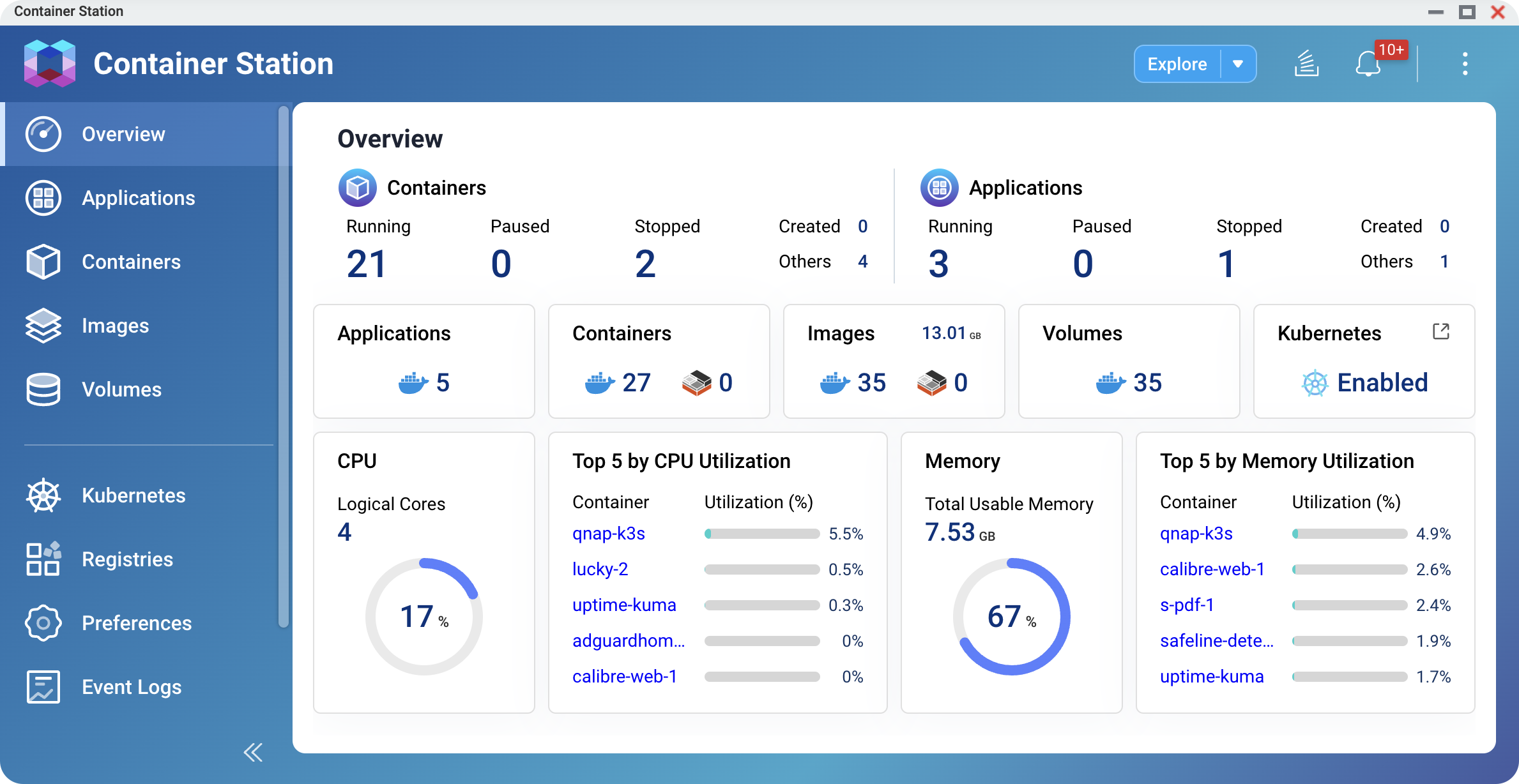This screenshot has width=1519, height=784.
Task: Click the sidebar vertical scrollbar
Action: [284, 367]
